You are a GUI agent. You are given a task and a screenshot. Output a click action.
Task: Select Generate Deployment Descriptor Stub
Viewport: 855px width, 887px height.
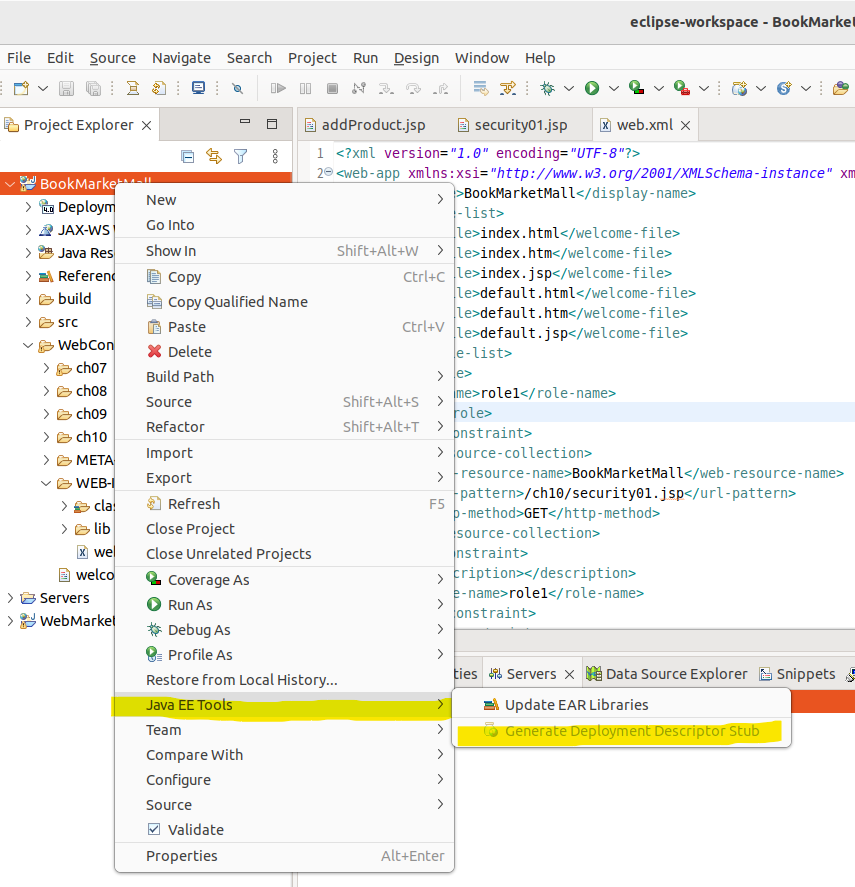(x=621, y=731)
